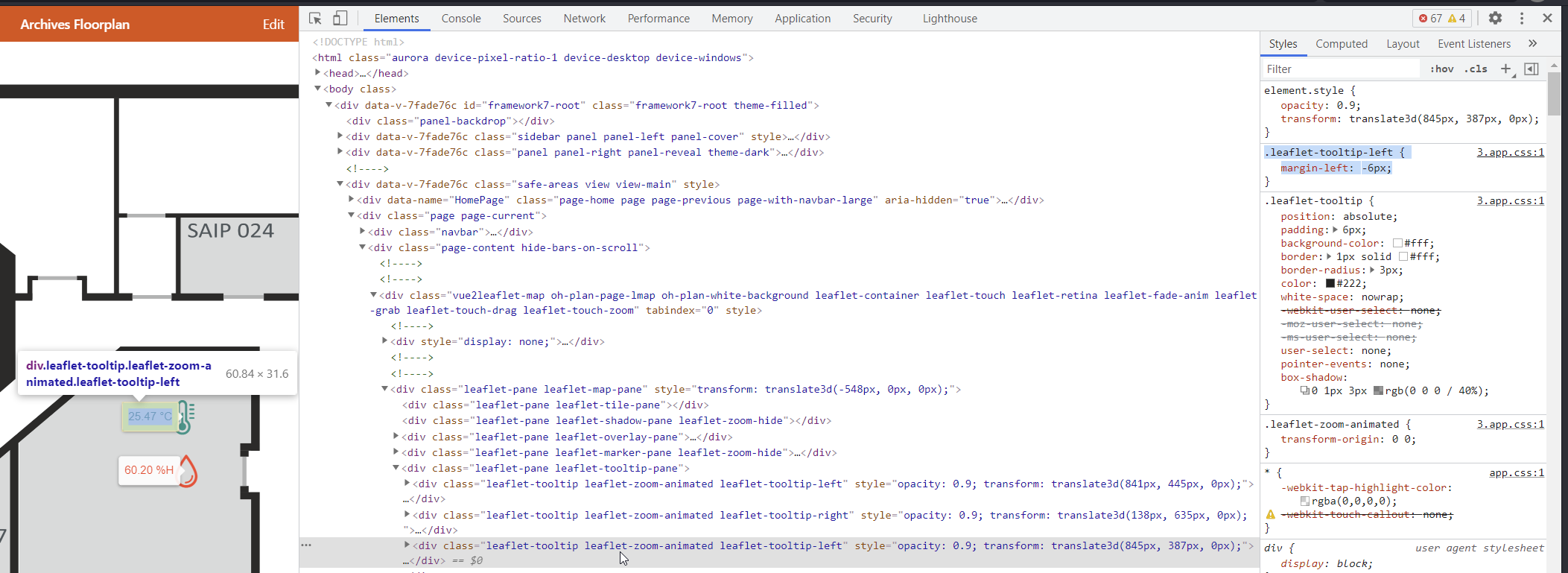Expand the navbar div node
The image size is (1568, 573).
363,232
